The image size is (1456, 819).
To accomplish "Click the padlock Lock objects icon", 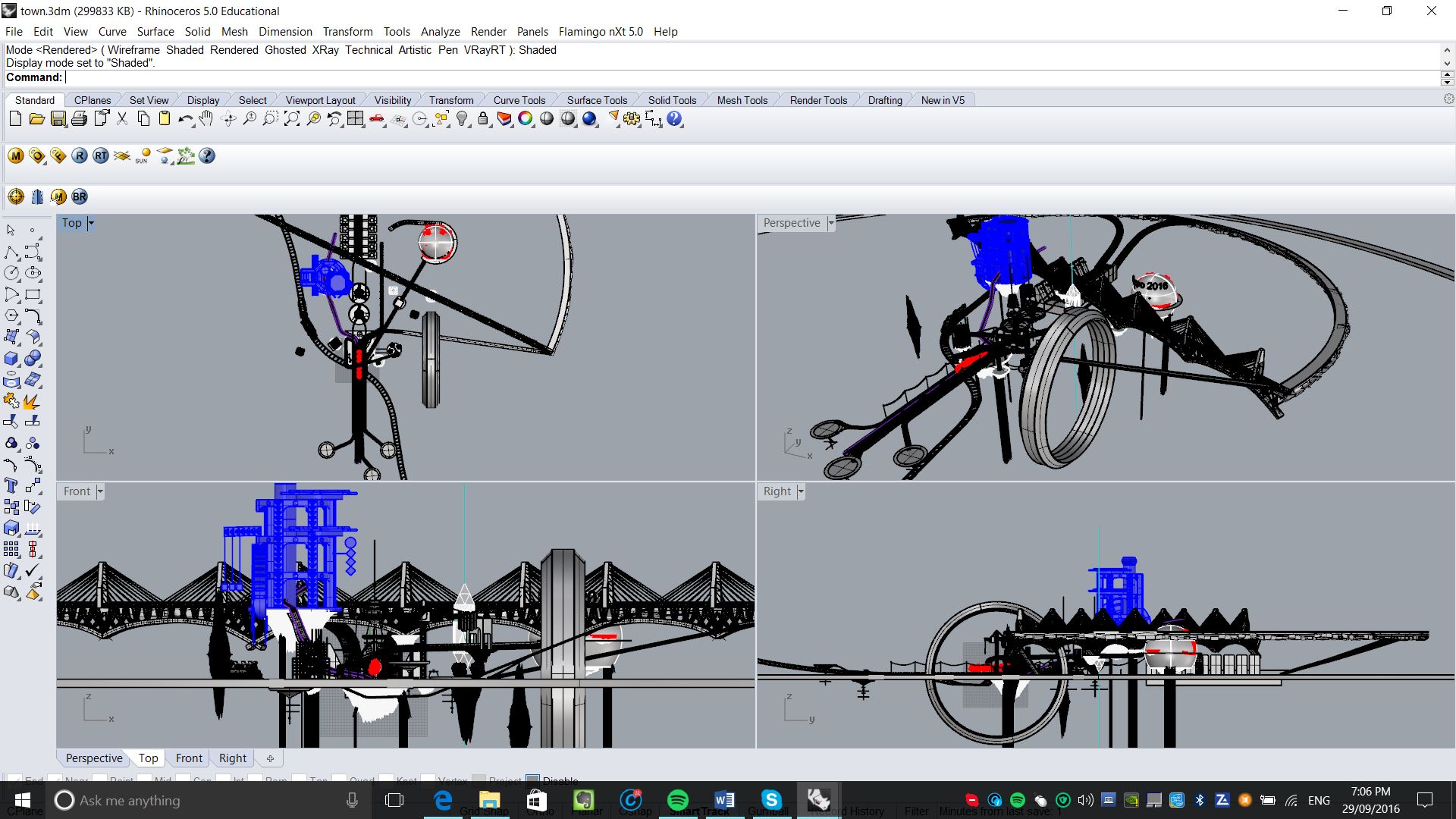I will coord(483,119).
